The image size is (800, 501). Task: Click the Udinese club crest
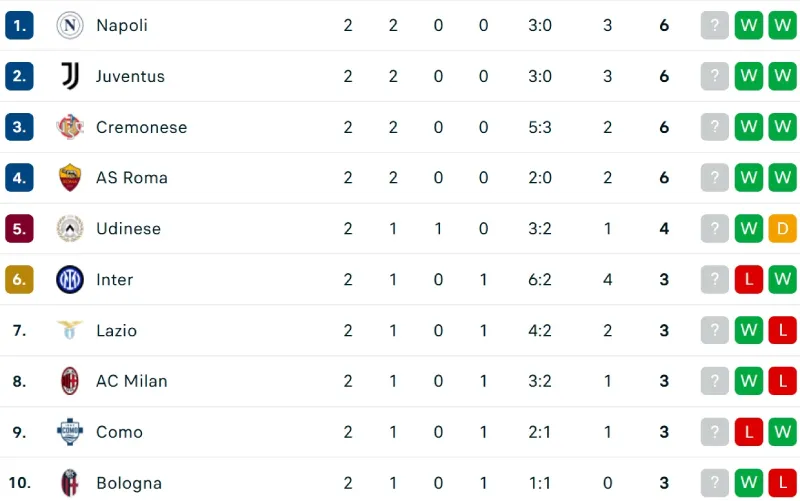[70, 229]
